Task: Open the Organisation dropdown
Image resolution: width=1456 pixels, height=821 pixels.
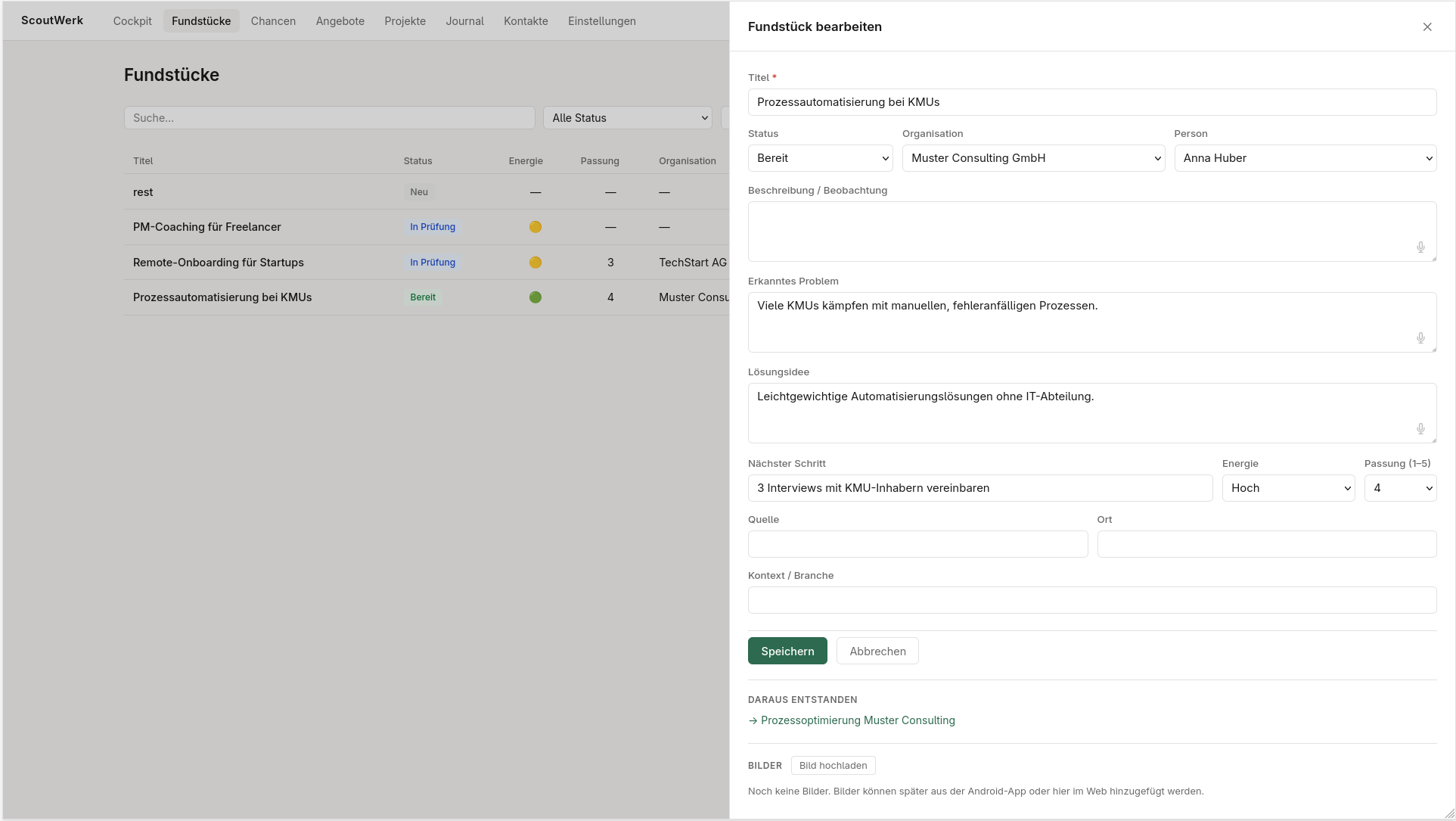Action: pos(1033,158)
